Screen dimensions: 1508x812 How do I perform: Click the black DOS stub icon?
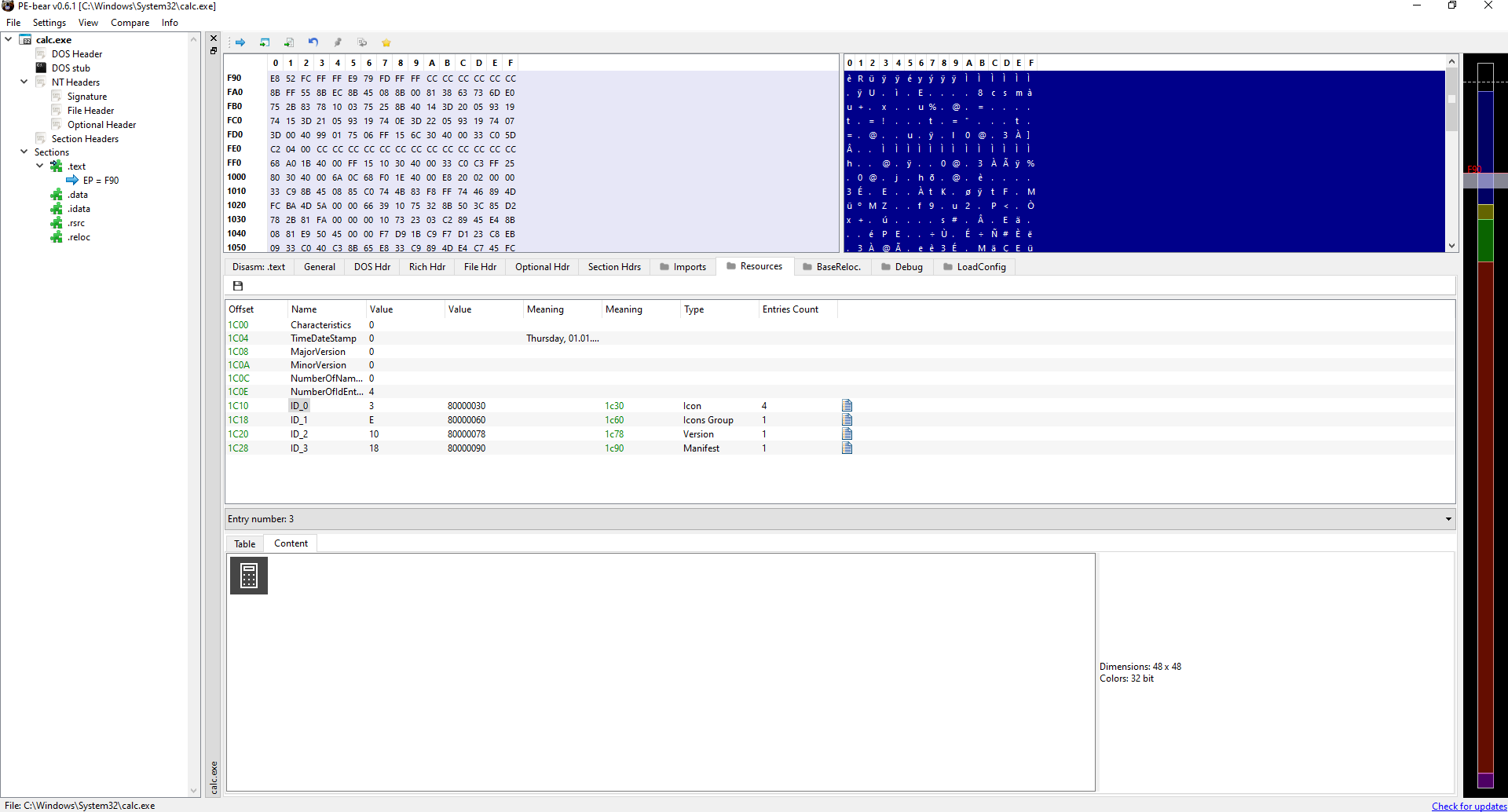[x=41, y=68]
